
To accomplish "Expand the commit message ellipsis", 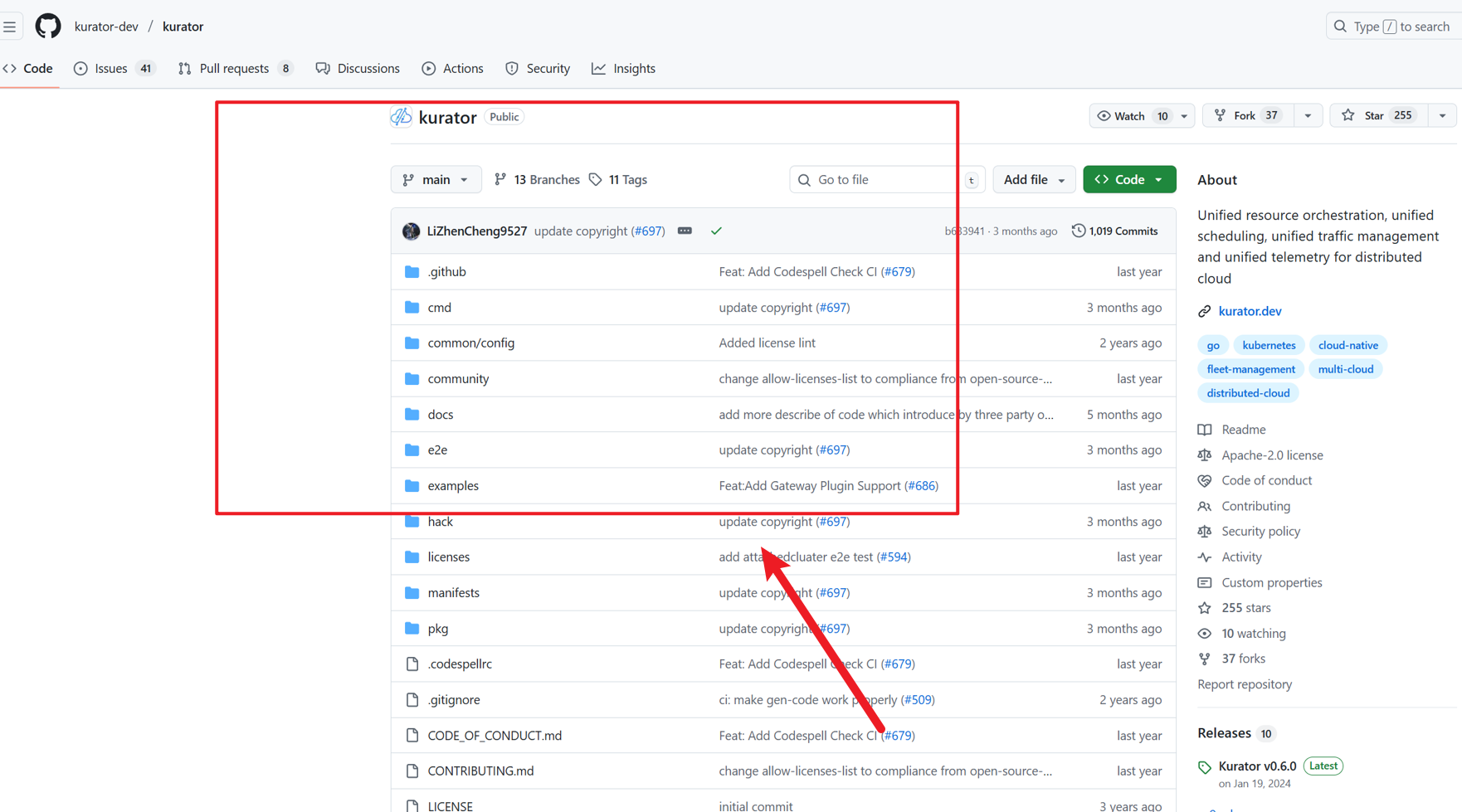I will coord(685,231).
